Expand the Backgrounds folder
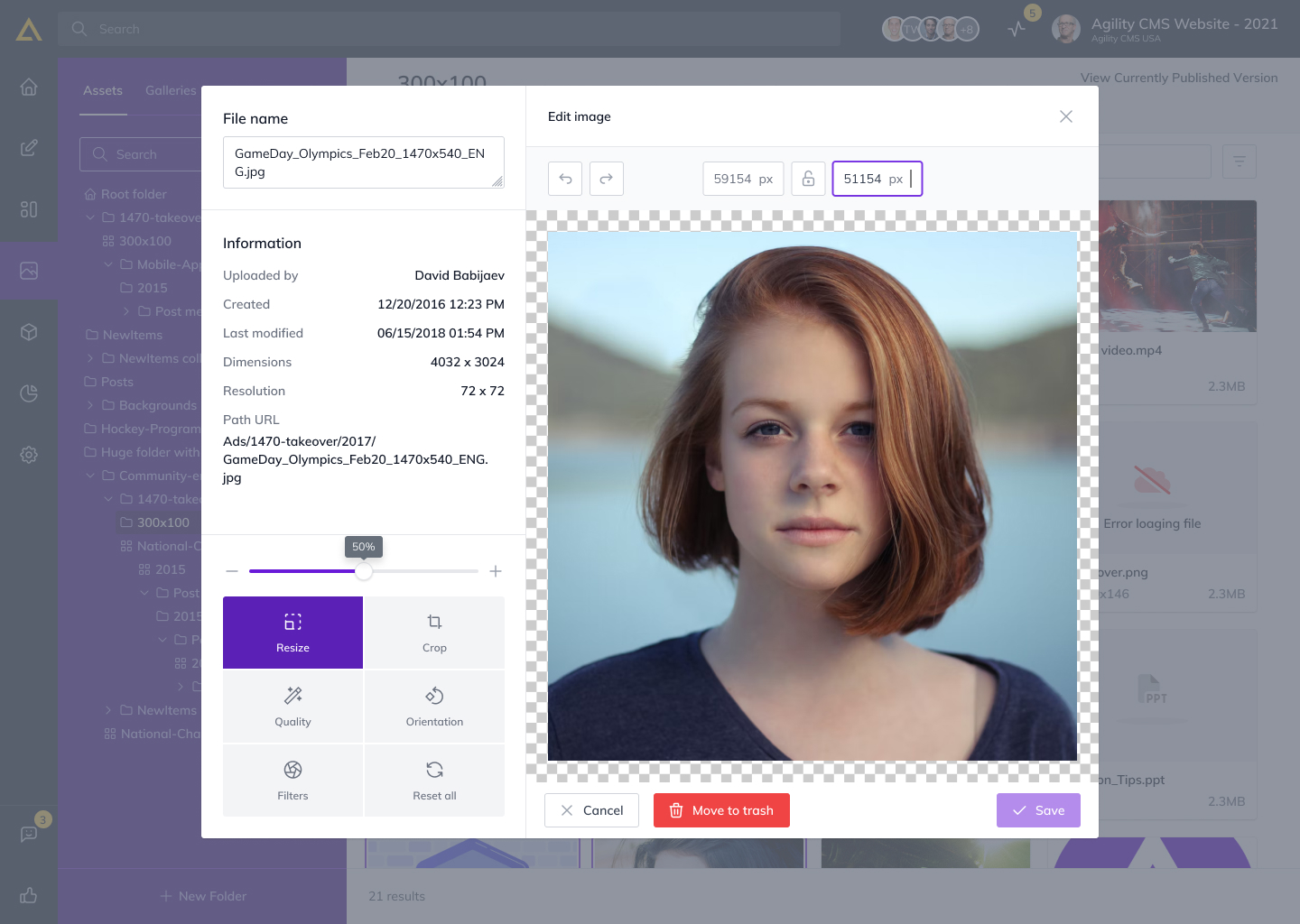Viewport: 1300px width, 924px height. coord(90,405)
